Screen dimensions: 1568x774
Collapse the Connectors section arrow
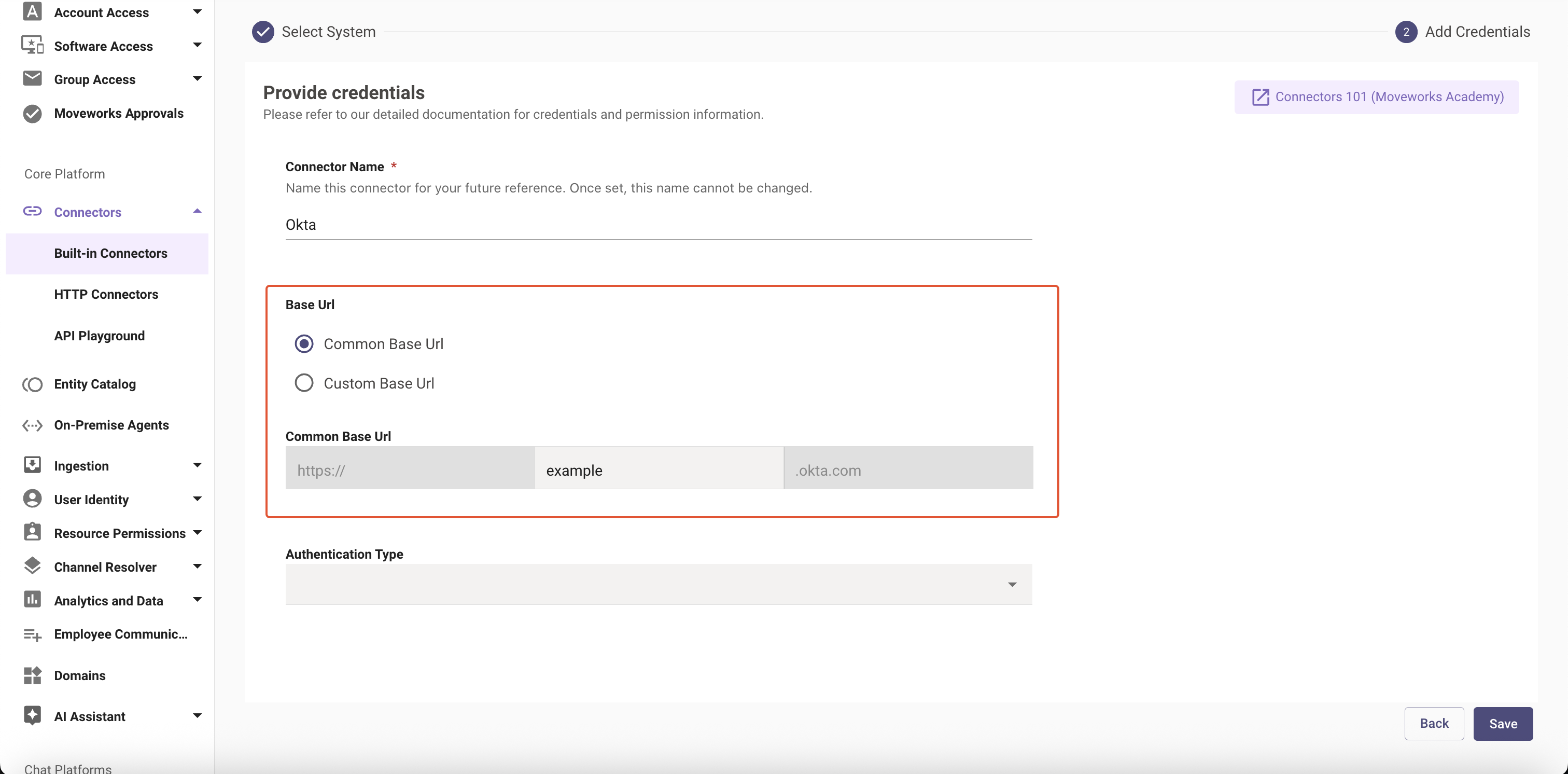197,211
